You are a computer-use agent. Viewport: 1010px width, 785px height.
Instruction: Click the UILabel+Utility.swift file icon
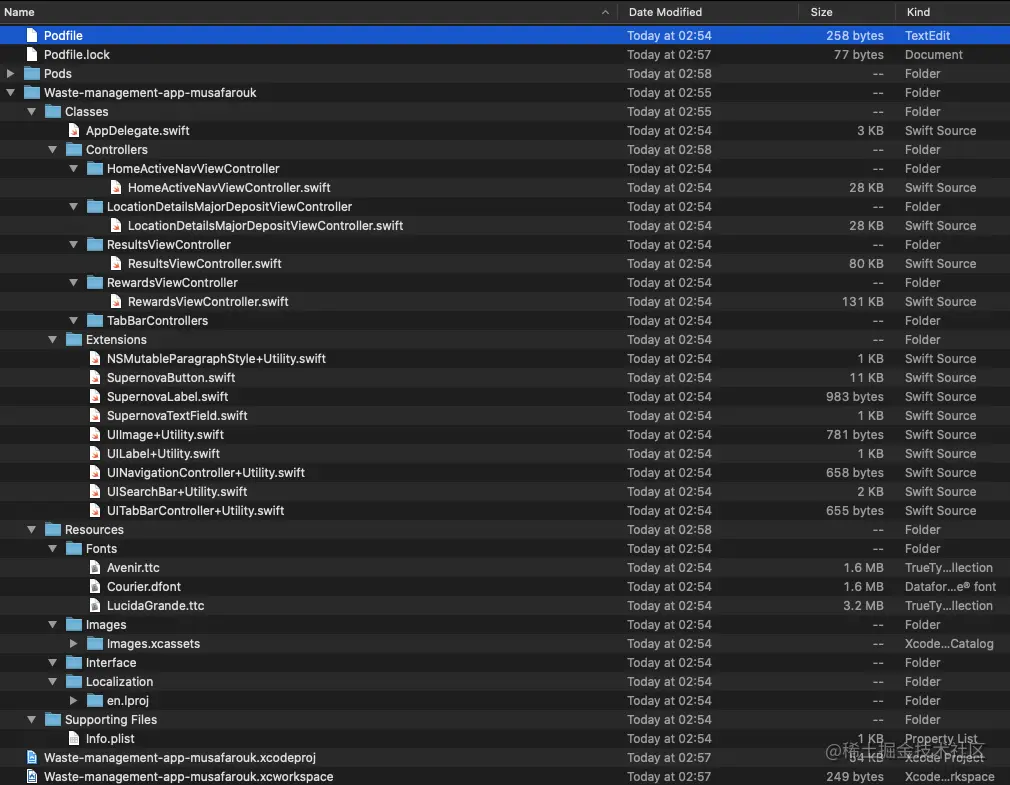click(x=95, y=453)
